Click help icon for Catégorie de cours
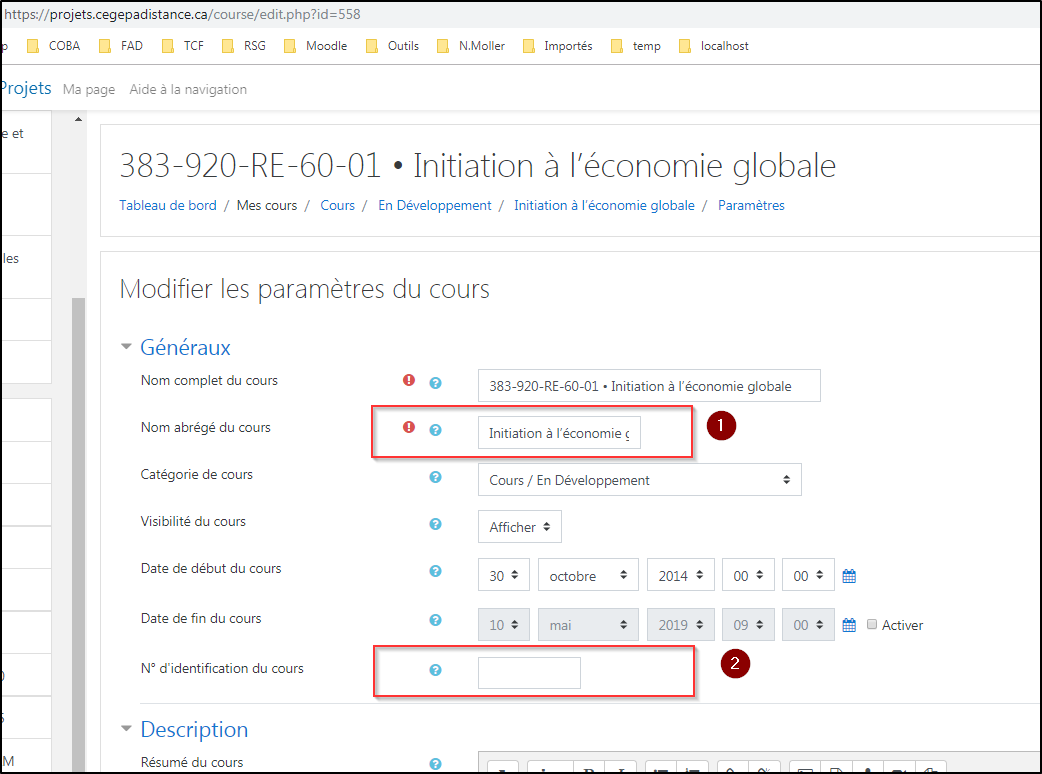1042x774 pixels. point(435,477)
